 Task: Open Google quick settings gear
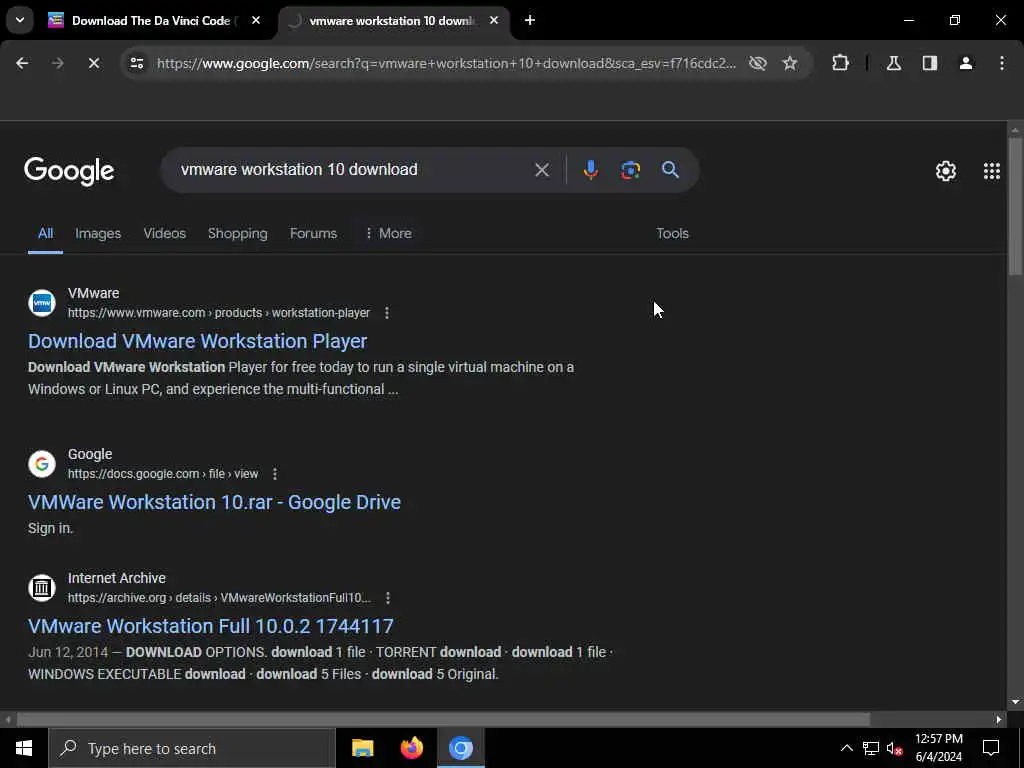pyautogui.click(x=946, y=171)
